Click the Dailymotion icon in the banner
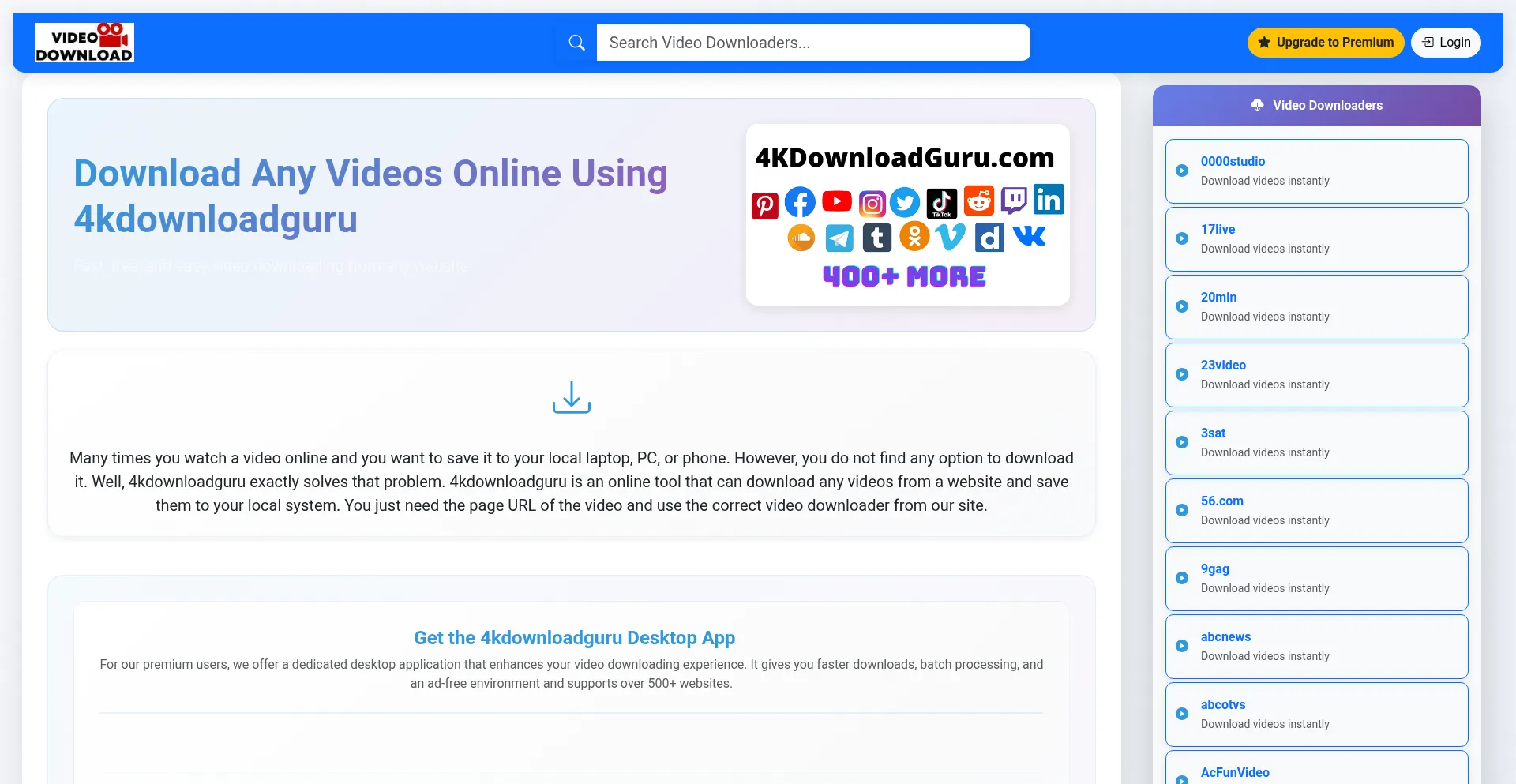Image resolution: width=1516 pixels, height=784 pixels. (989, 237)
